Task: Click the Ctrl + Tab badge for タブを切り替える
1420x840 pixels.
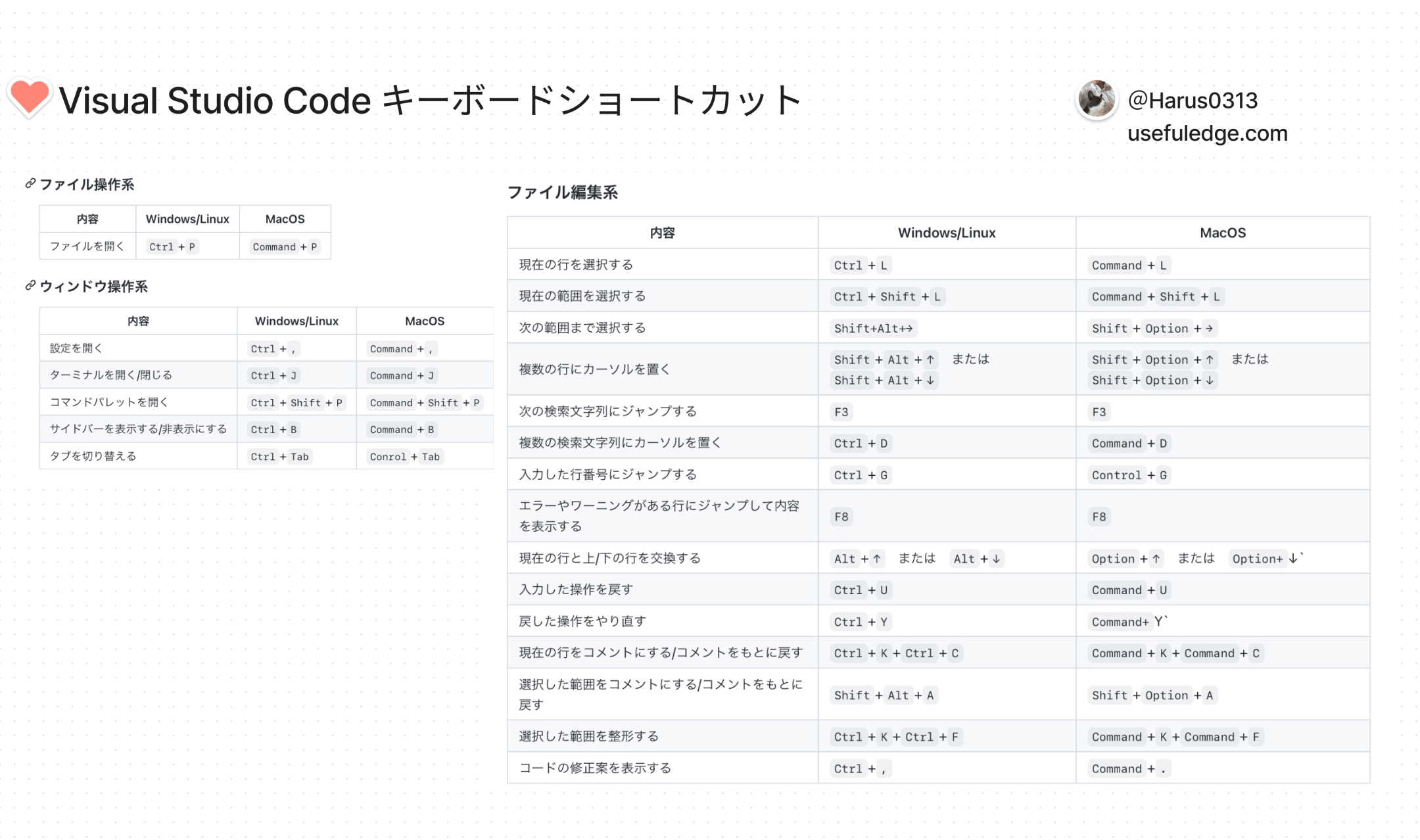Action: tap(279, 456)
